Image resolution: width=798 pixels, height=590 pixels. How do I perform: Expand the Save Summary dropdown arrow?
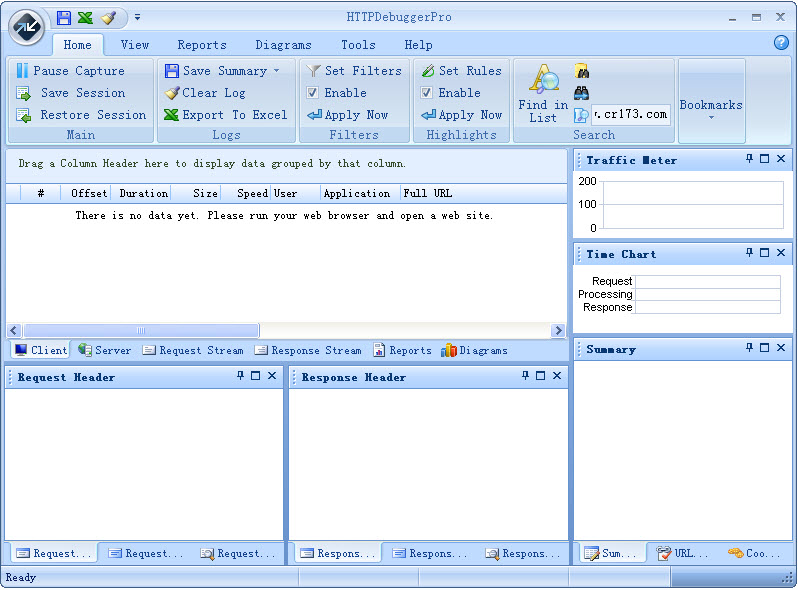point(276,71)
